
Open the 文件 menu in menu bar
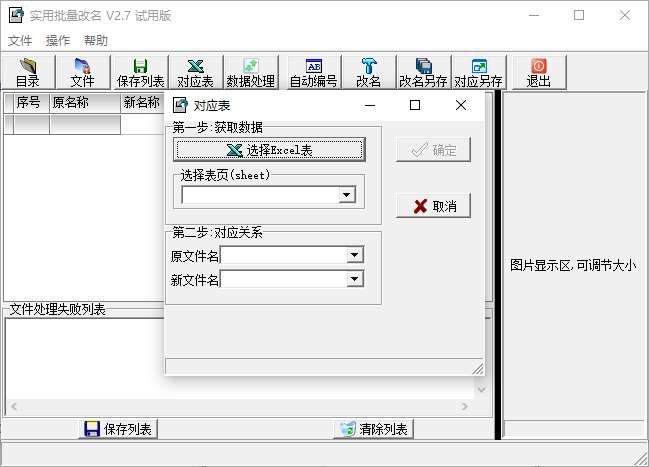click(20, 41)
